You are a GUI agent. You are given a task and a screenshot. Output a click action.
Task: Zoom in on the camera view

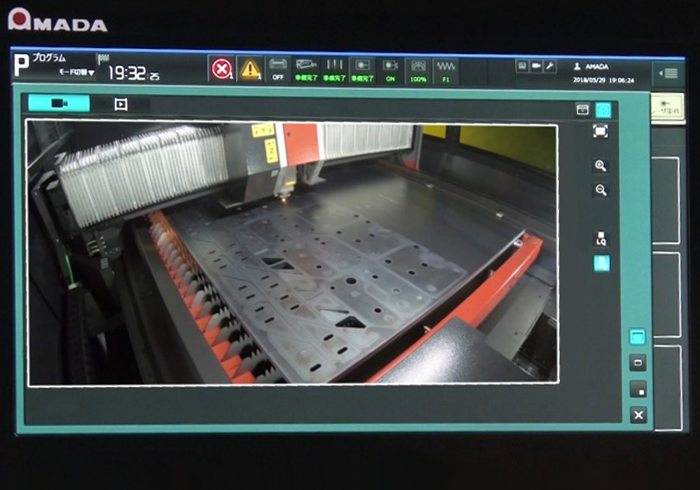(600, 166)
